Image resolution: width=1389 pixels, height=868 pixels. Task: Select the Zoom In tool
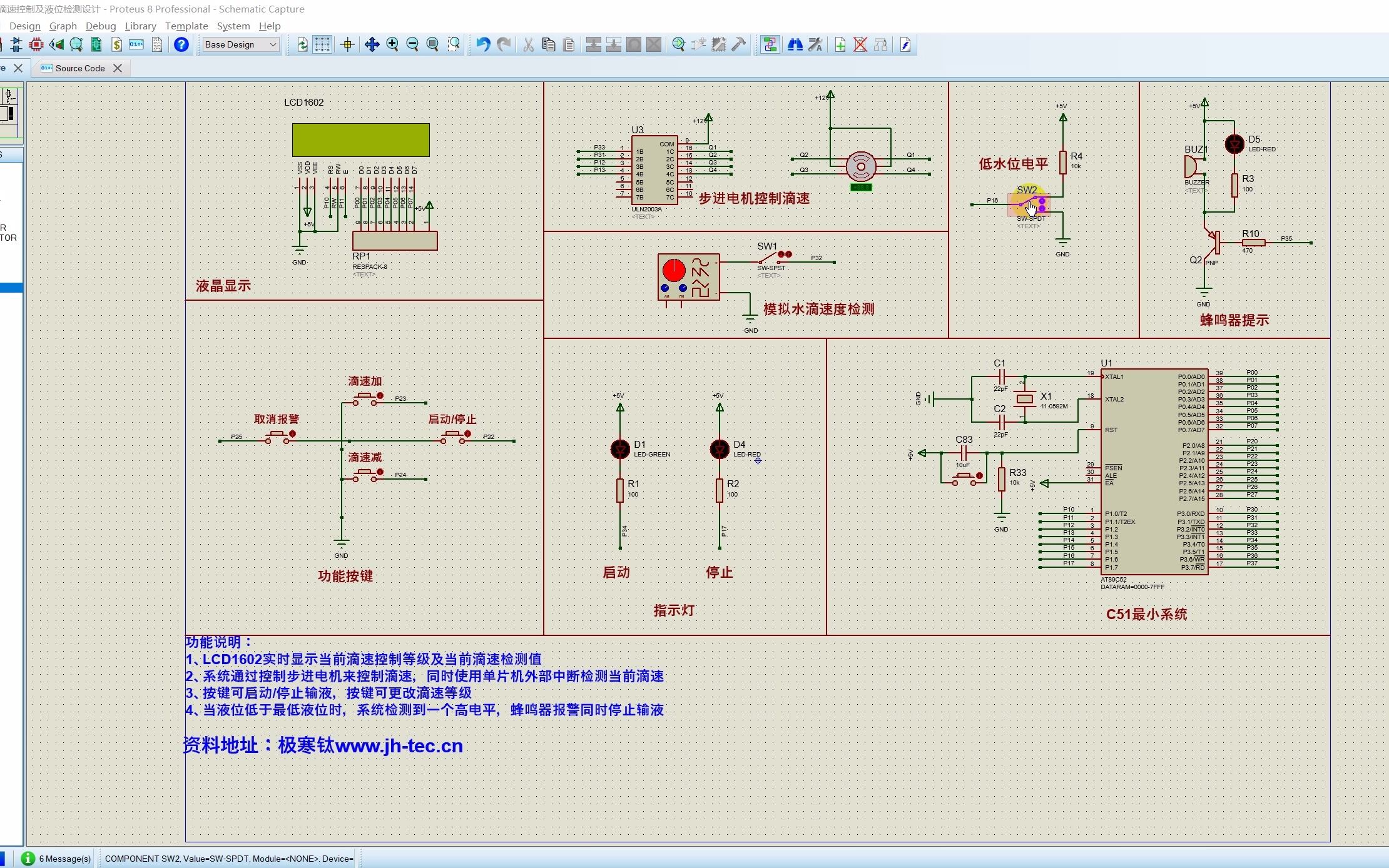pos(392,44)
